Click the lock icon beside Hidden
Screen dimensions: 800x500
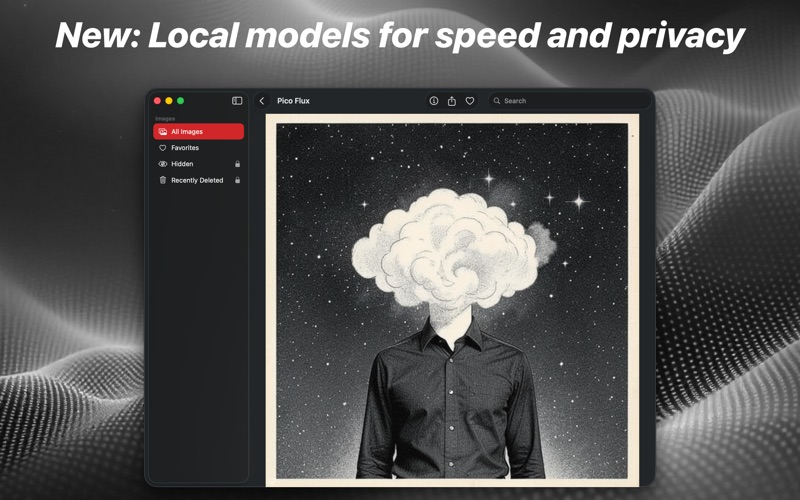click(237, 164)
